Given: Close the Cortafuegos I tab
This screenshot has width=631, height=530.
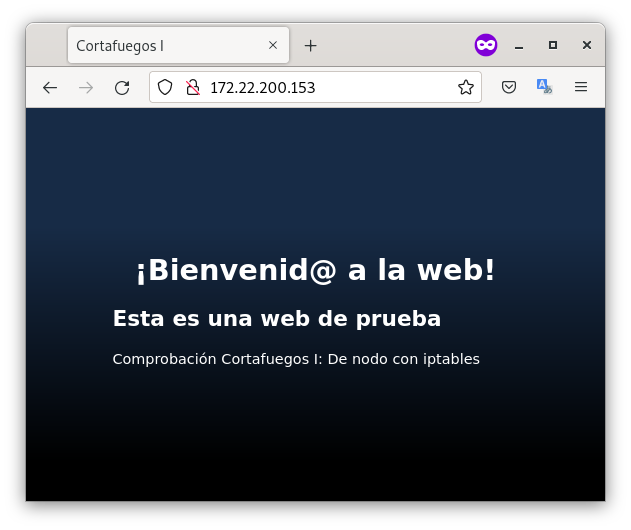Looking at the screenshot, I should (x=273, y=46).
